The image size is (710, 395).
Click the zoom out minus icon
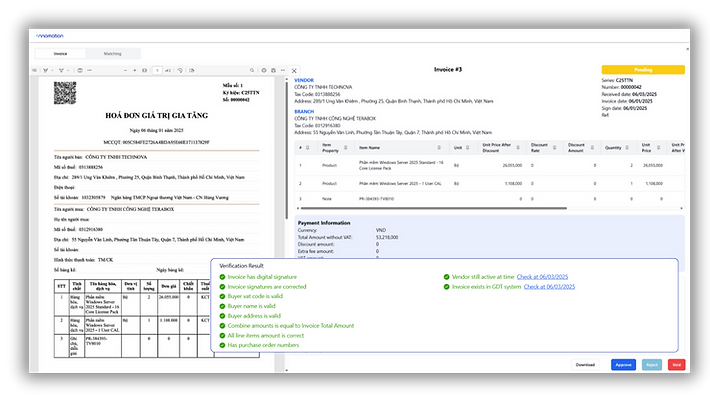coord(125,70)
